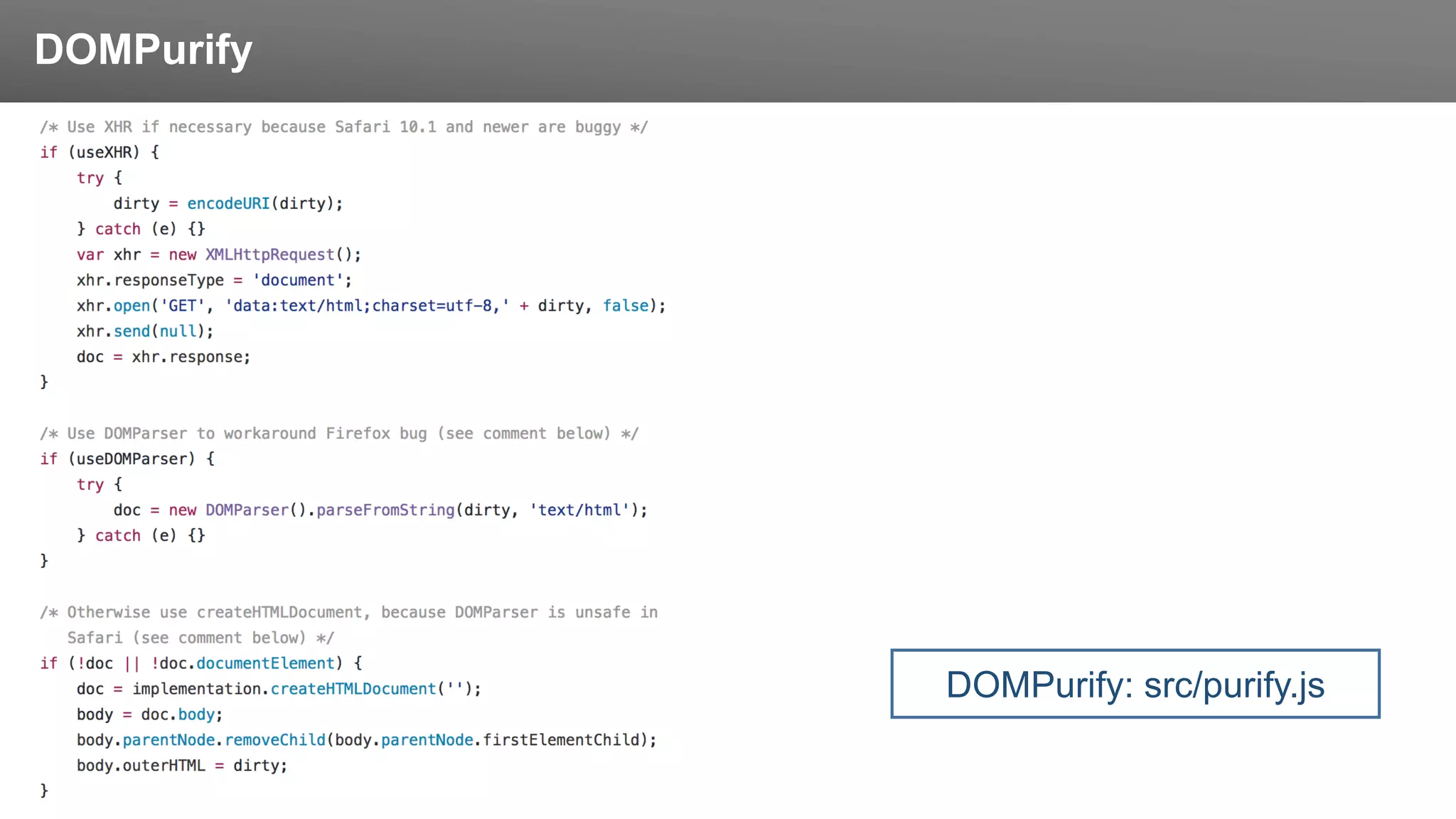This screenshot has width=1456, height=819.
Task: Click the DOMPurify slide title
Action: pyautogui.click(x=144, y=50)
